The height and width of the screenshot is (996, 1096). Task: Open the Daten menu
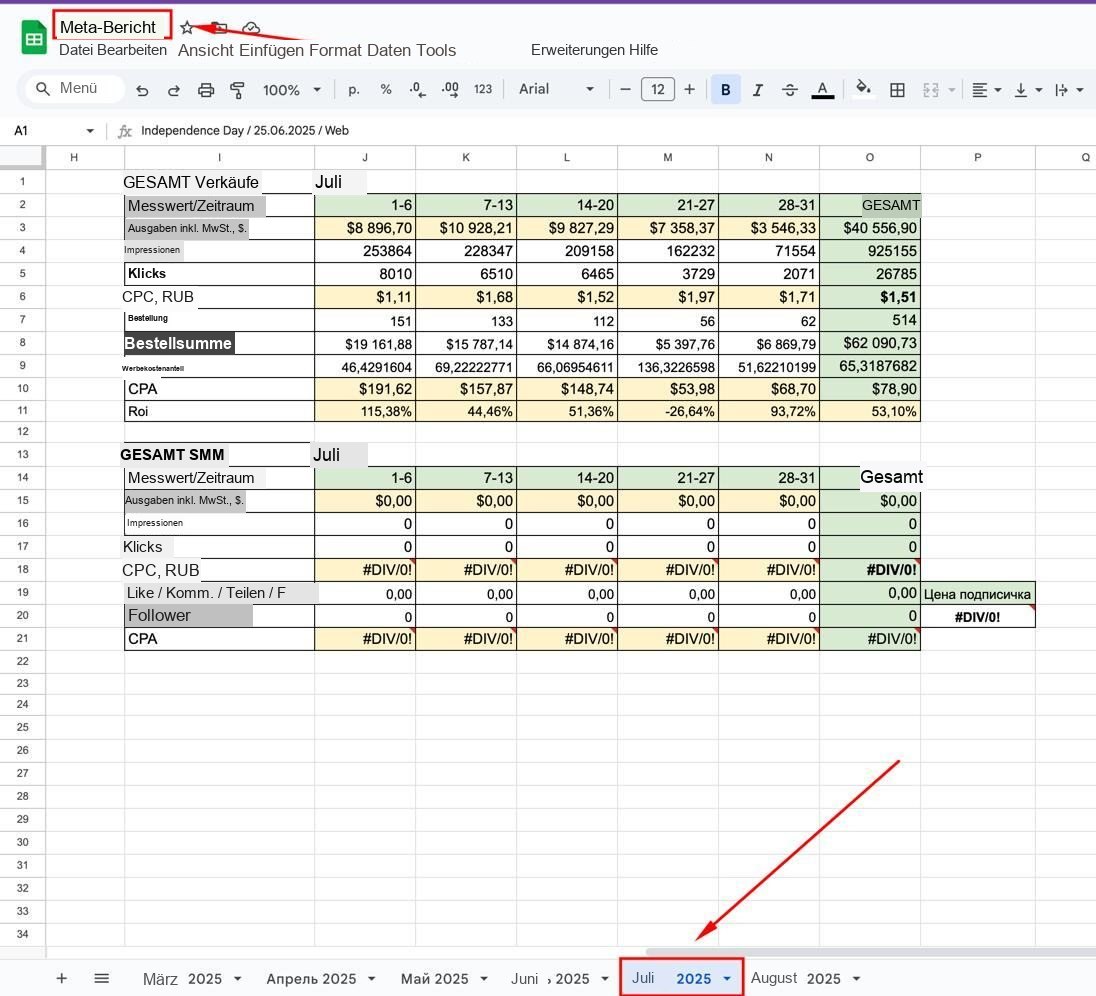(389, 50)
